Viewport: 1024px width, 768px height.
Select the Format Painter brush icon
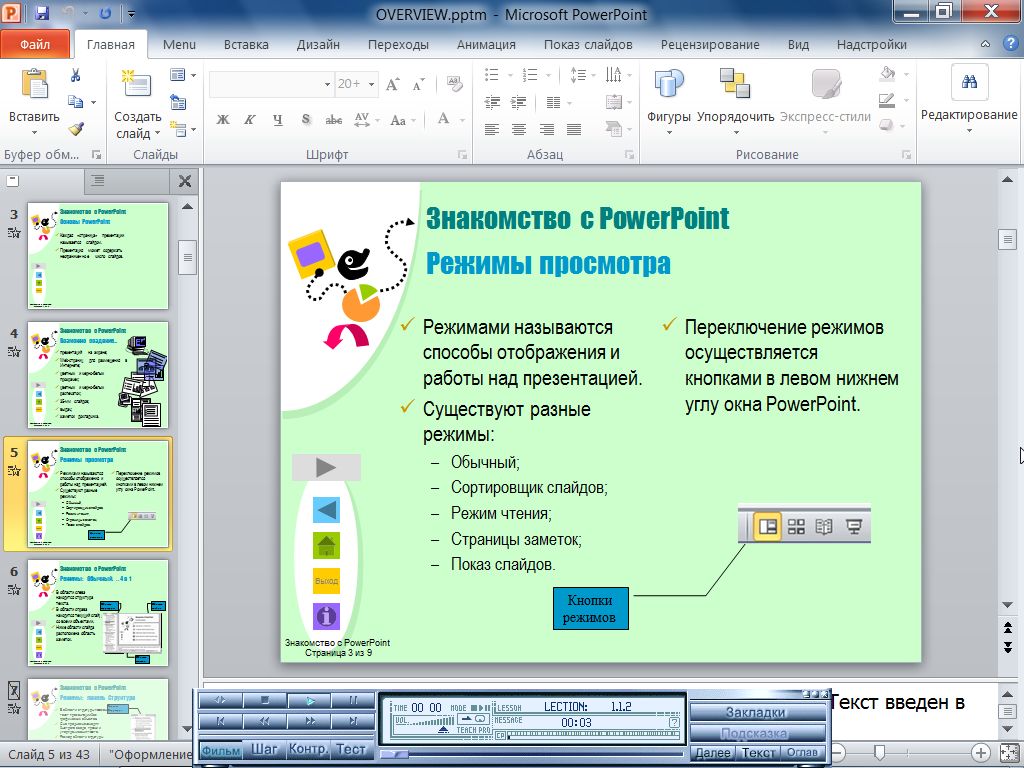click(76, 128)
